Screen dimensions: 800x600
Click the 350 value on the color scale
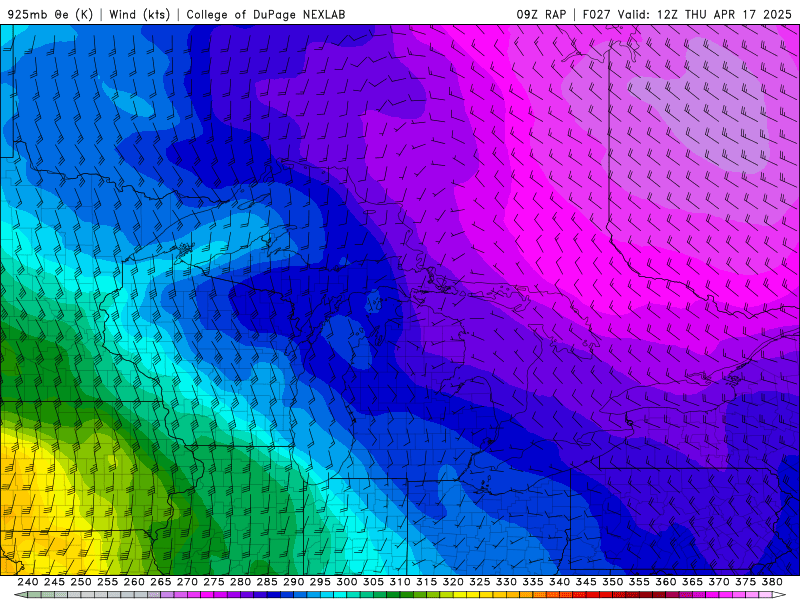613,582
